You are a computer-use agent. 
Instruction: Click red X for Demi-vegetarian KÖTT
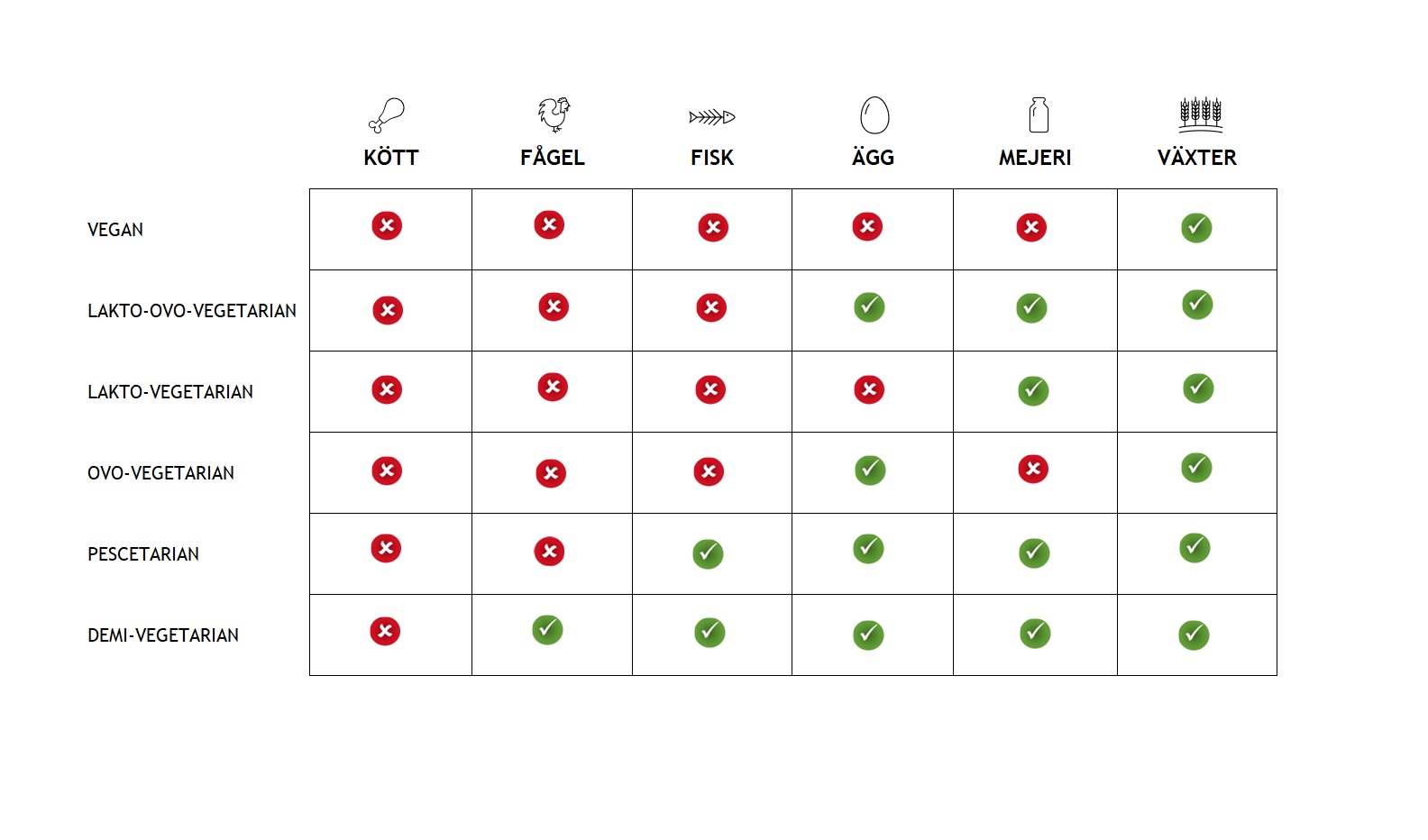point(385,631)
